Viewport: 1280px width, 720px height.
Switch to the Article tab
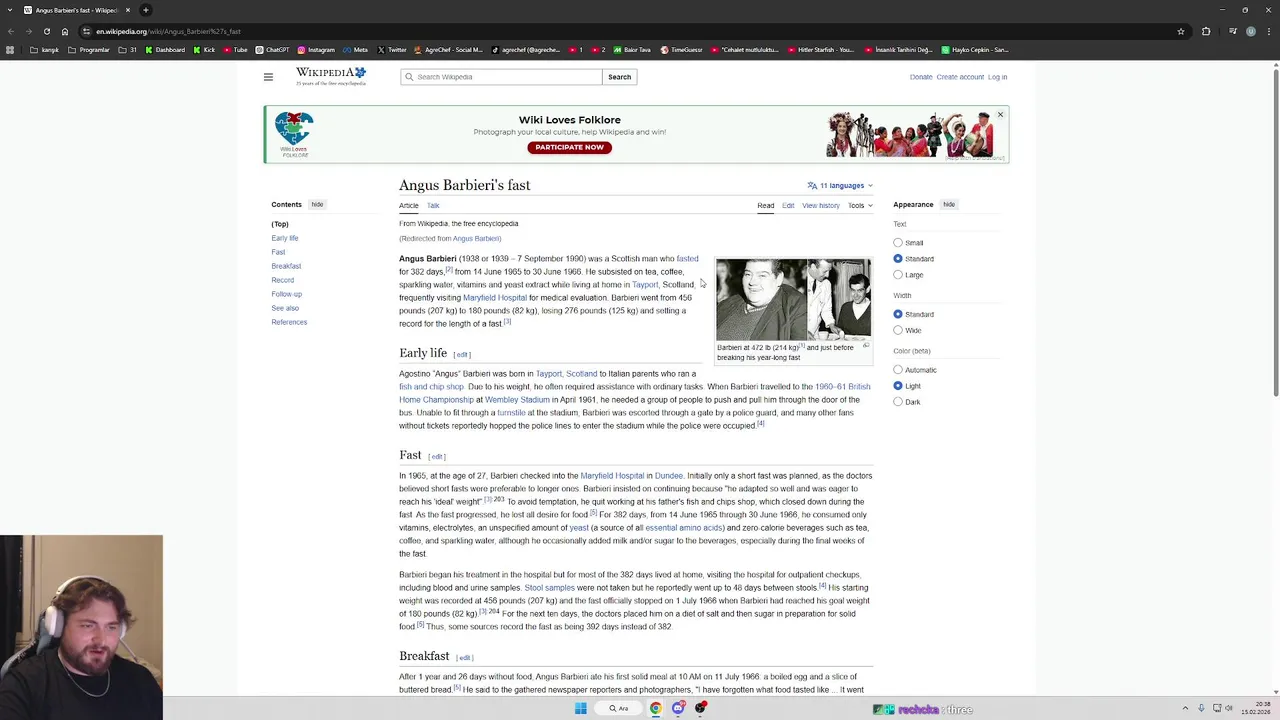[x=409, y=206]
